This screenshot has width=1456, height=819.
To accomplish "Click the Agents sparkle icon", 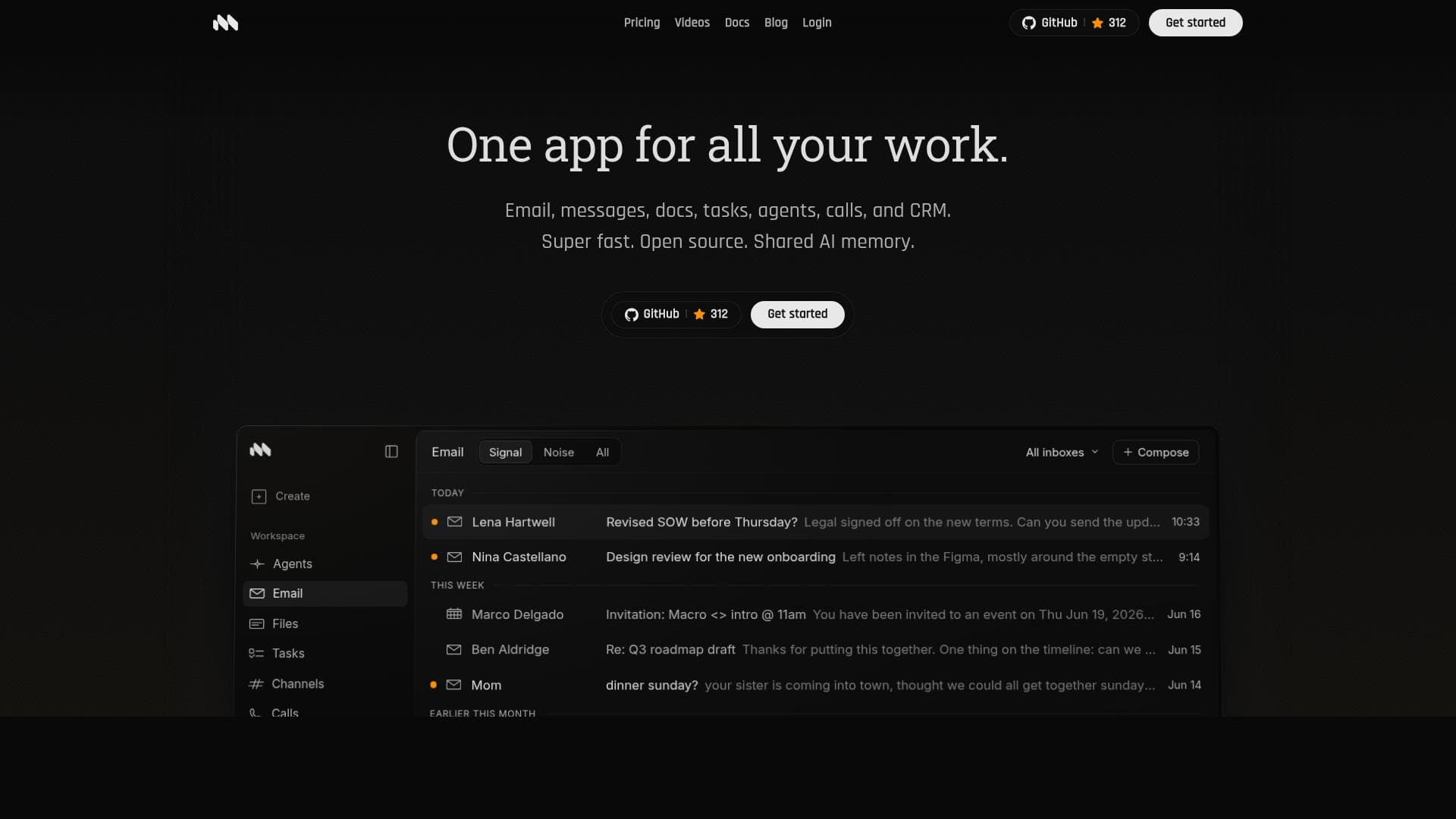I will click(x=257, y=564).
